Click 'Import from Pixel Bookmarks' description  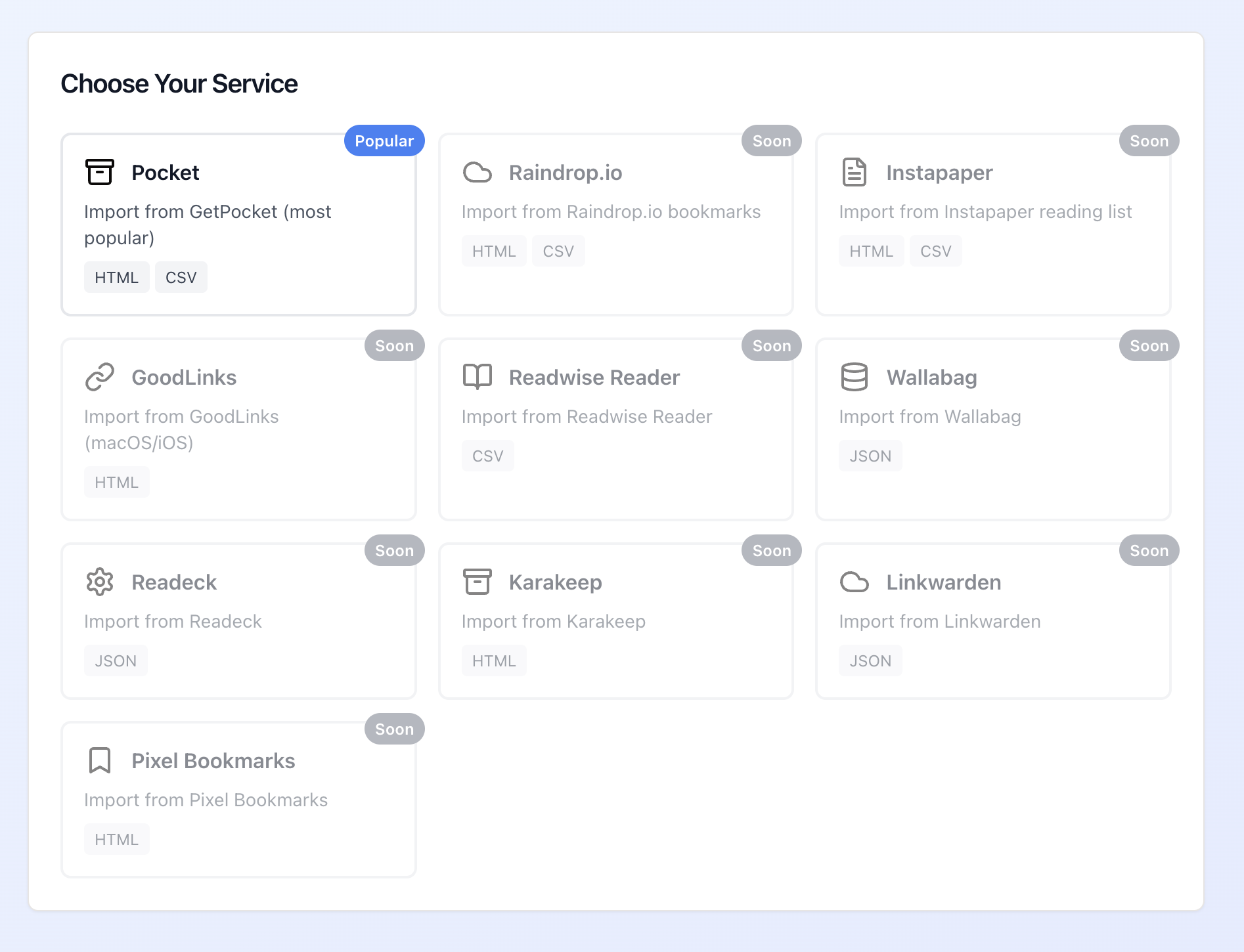coord(206,800)
